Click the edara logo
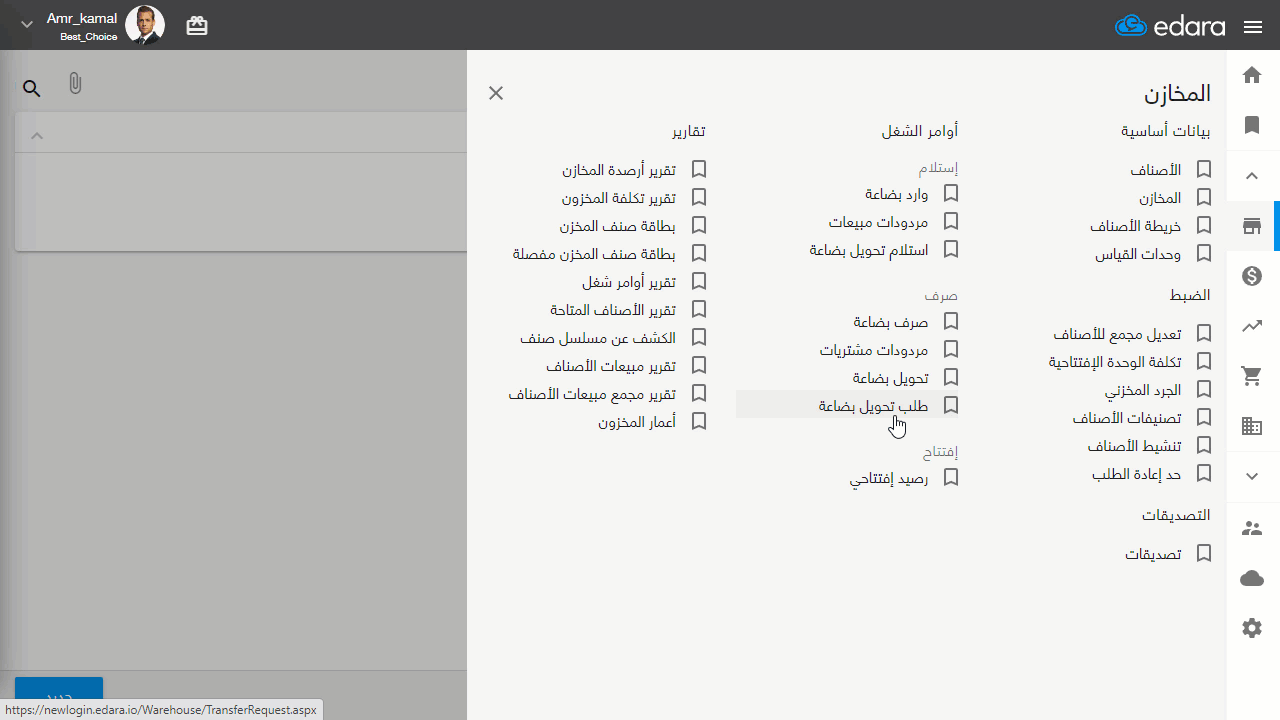Image resolution: width=1280 pixels, height=720 pixels. 1170,26
